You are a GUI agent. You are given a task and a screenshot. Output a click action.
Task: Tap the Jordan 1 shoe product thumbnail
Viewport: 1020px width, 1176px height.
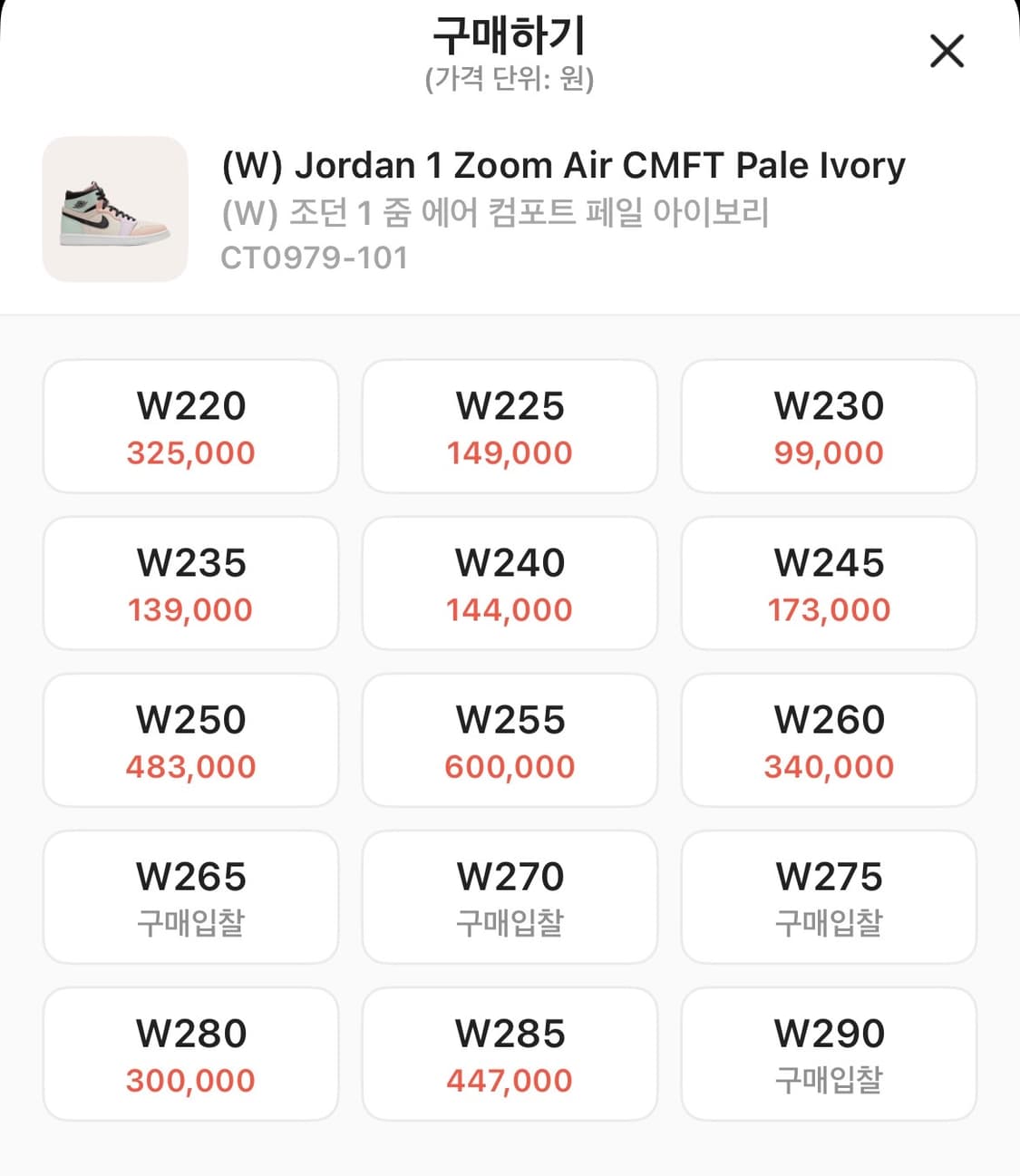click(x=115, y=209)
